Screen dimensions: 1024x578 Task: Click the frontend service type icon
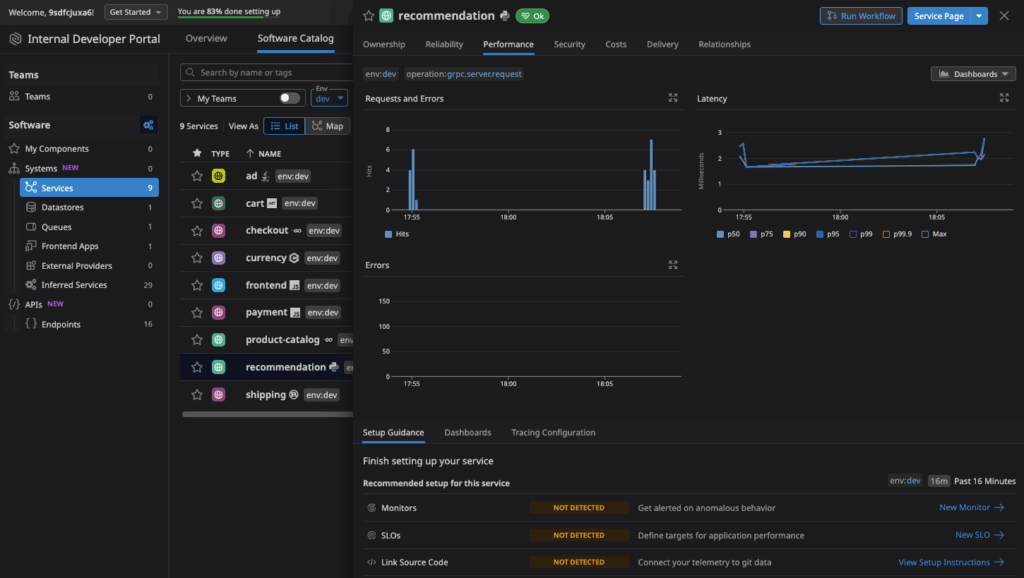click(219, 285)
